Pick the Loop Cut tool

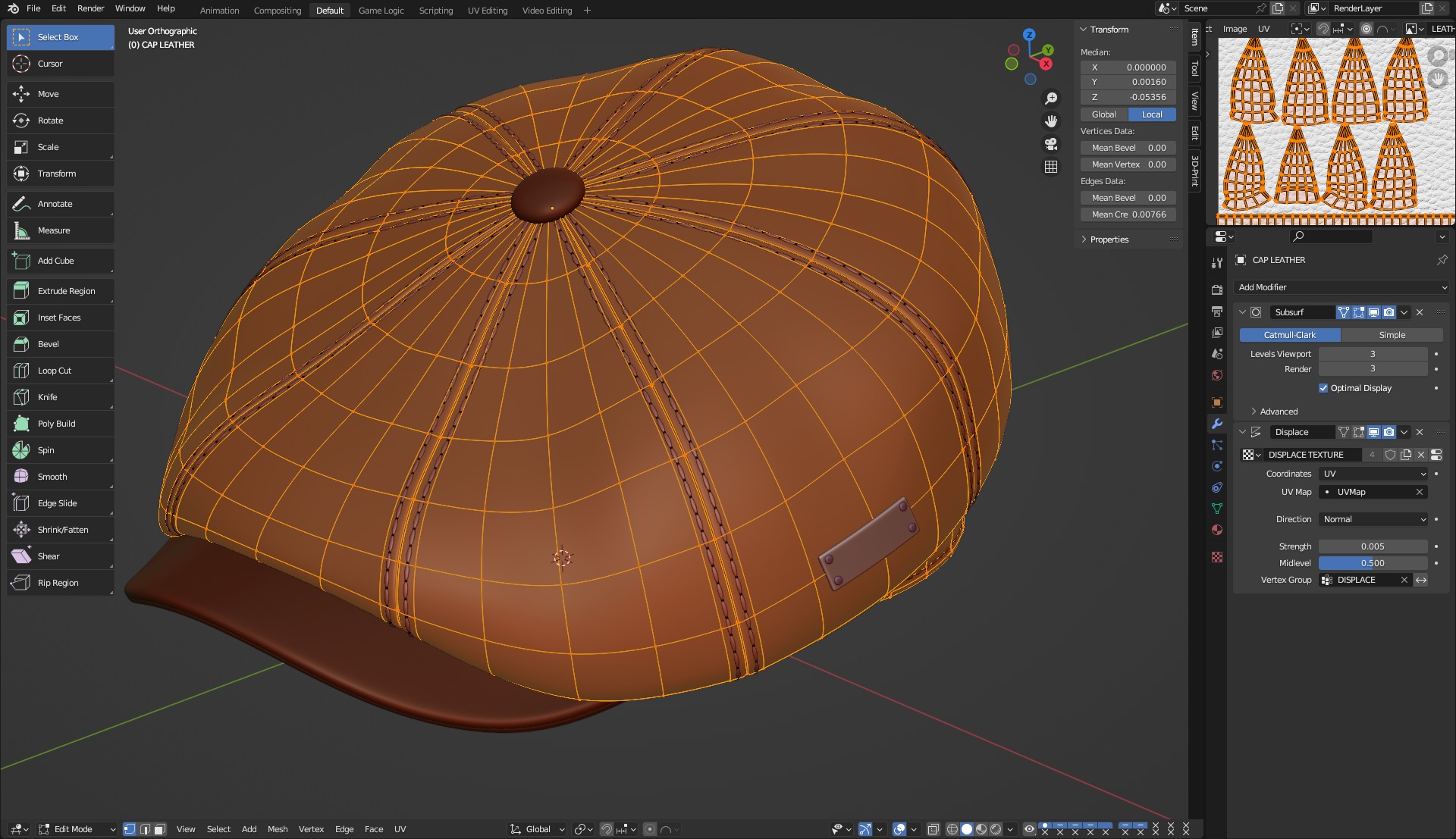(61, 371)
